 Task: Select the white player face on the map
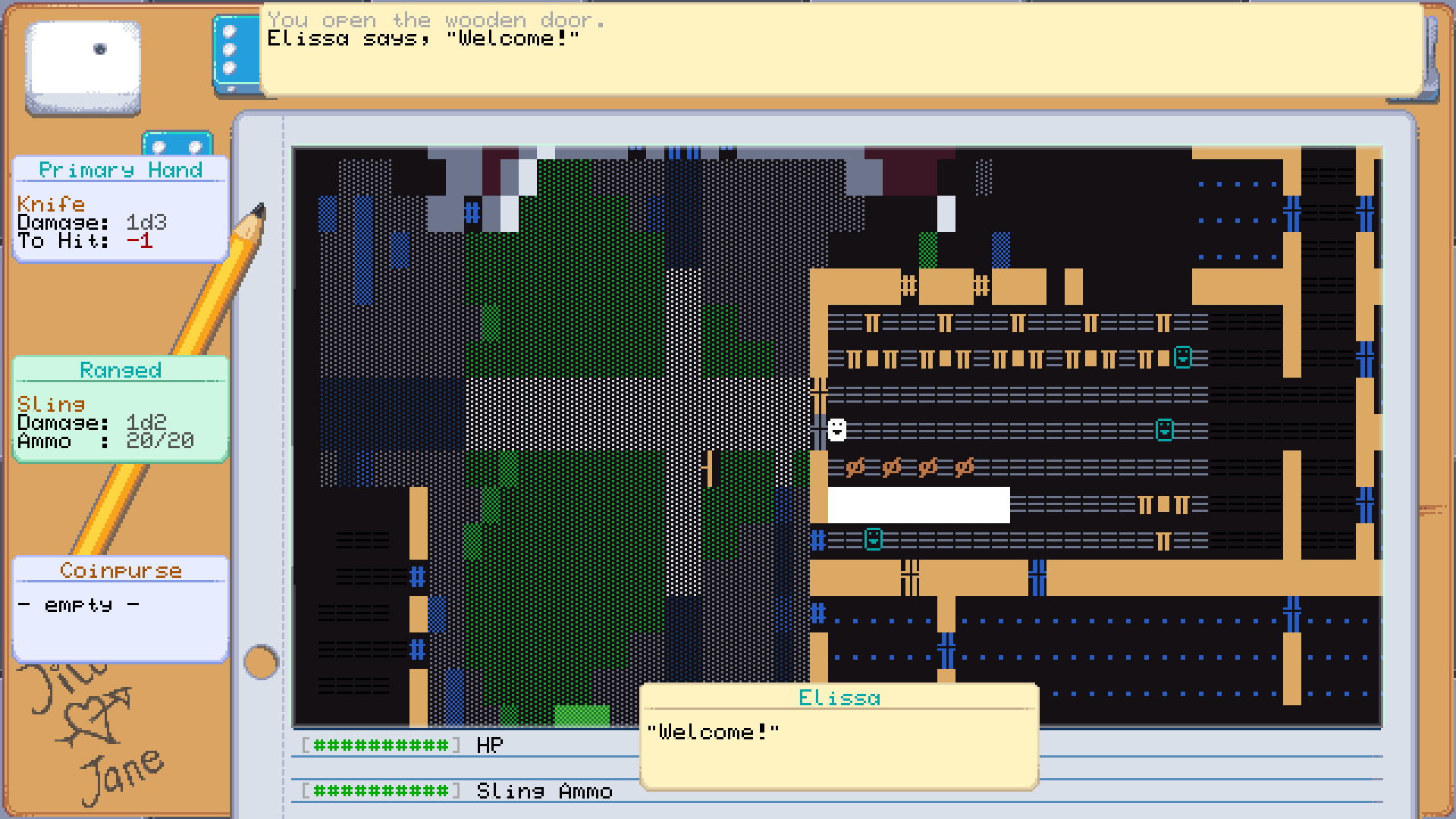point(836,430)
